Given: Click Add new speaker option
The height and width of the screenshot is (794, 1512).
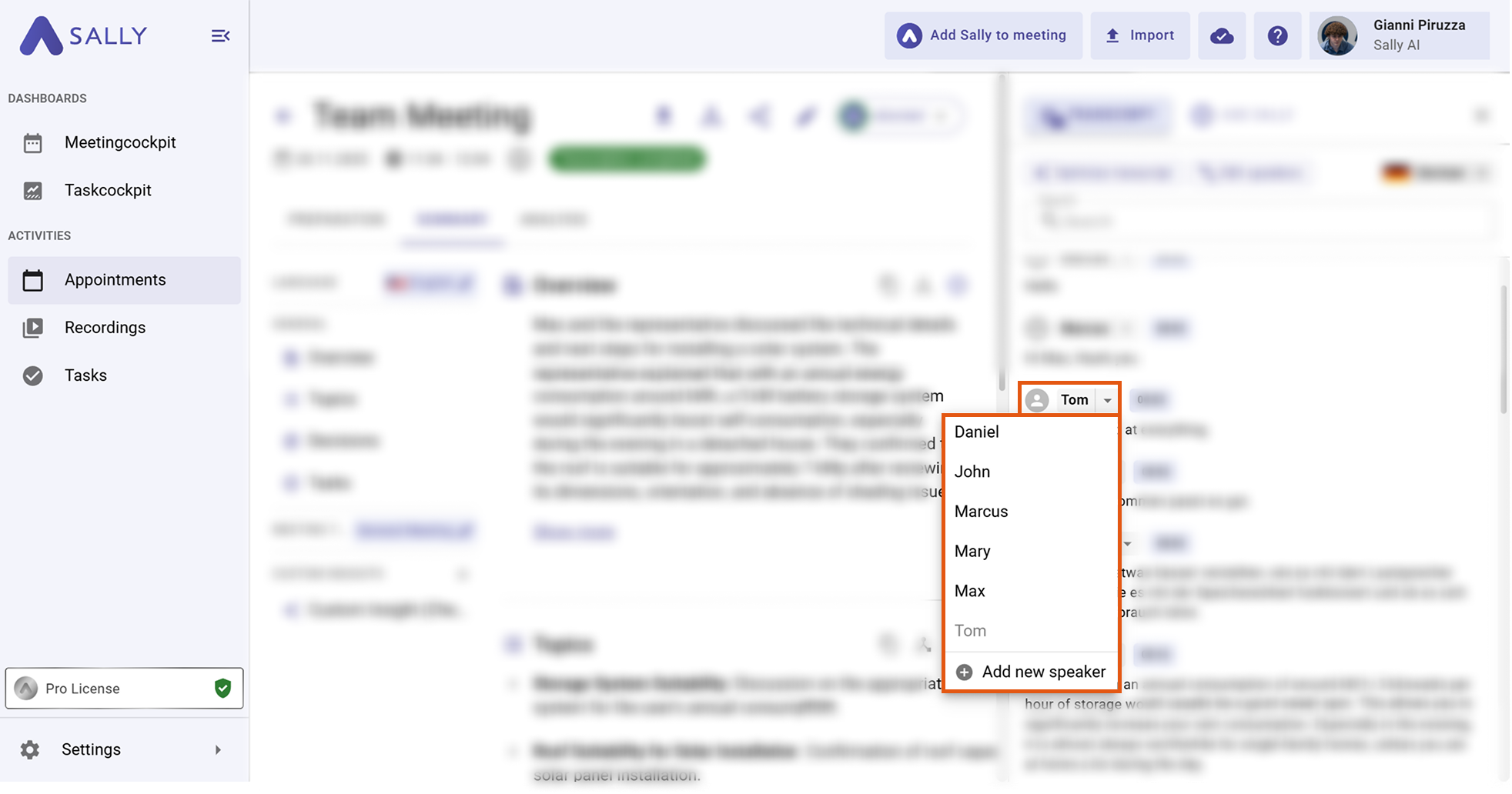Looking at the screenshot, I should [x=1032, y=672].
